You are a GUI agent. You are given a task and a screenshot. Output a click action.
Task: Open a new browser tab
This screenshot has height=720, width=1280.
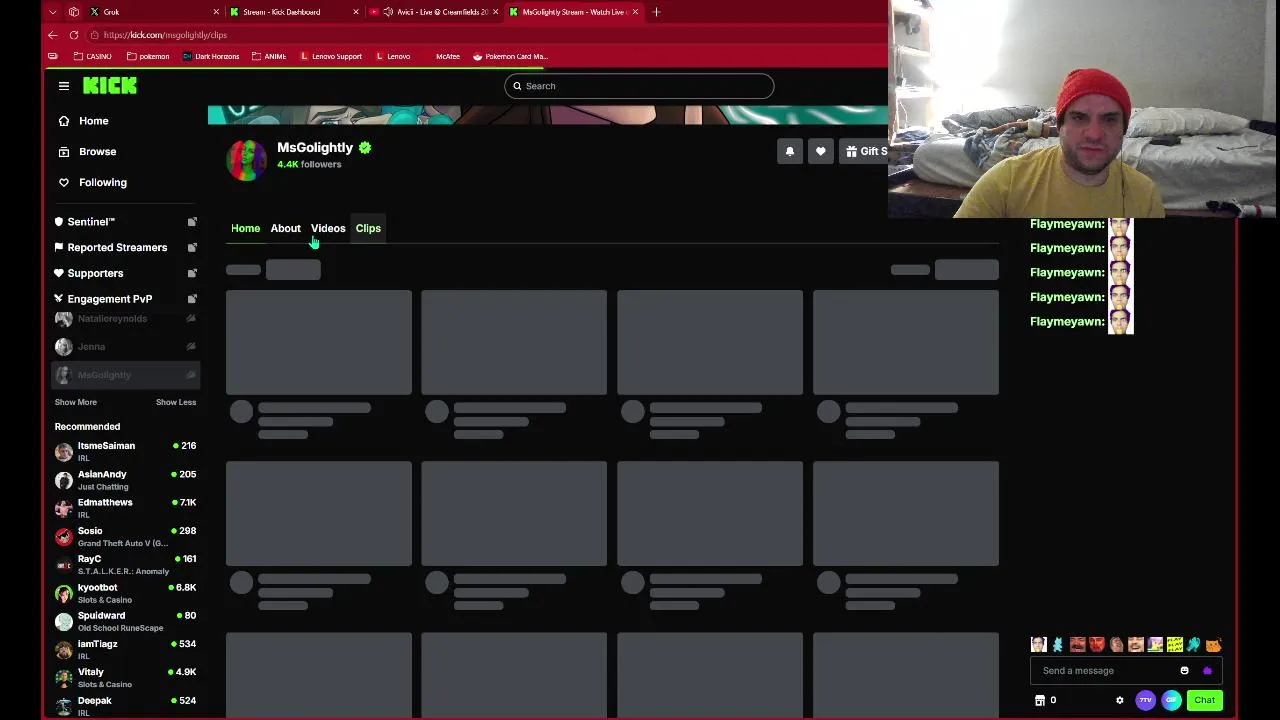(x=656, y=12)
